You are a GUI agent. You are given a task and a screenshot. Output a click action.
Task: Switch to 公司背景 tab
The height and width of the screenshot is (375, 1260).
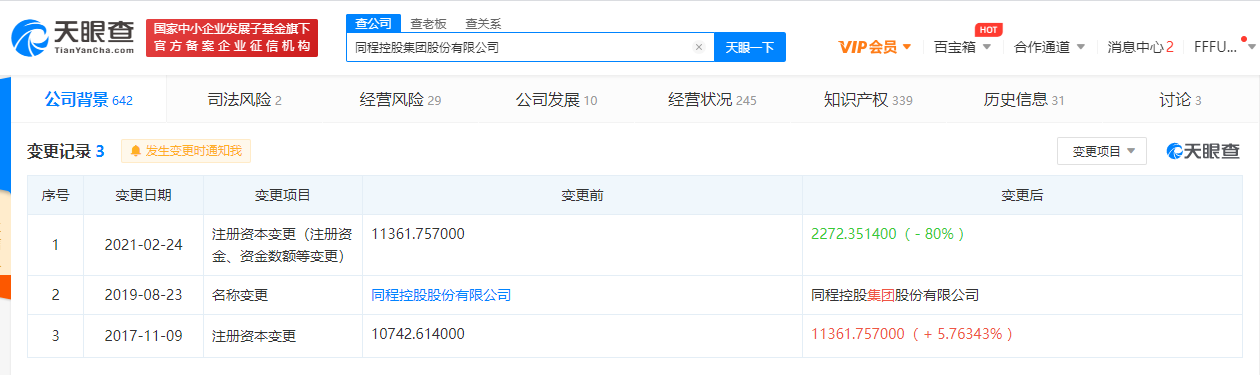tap(89, 99)
